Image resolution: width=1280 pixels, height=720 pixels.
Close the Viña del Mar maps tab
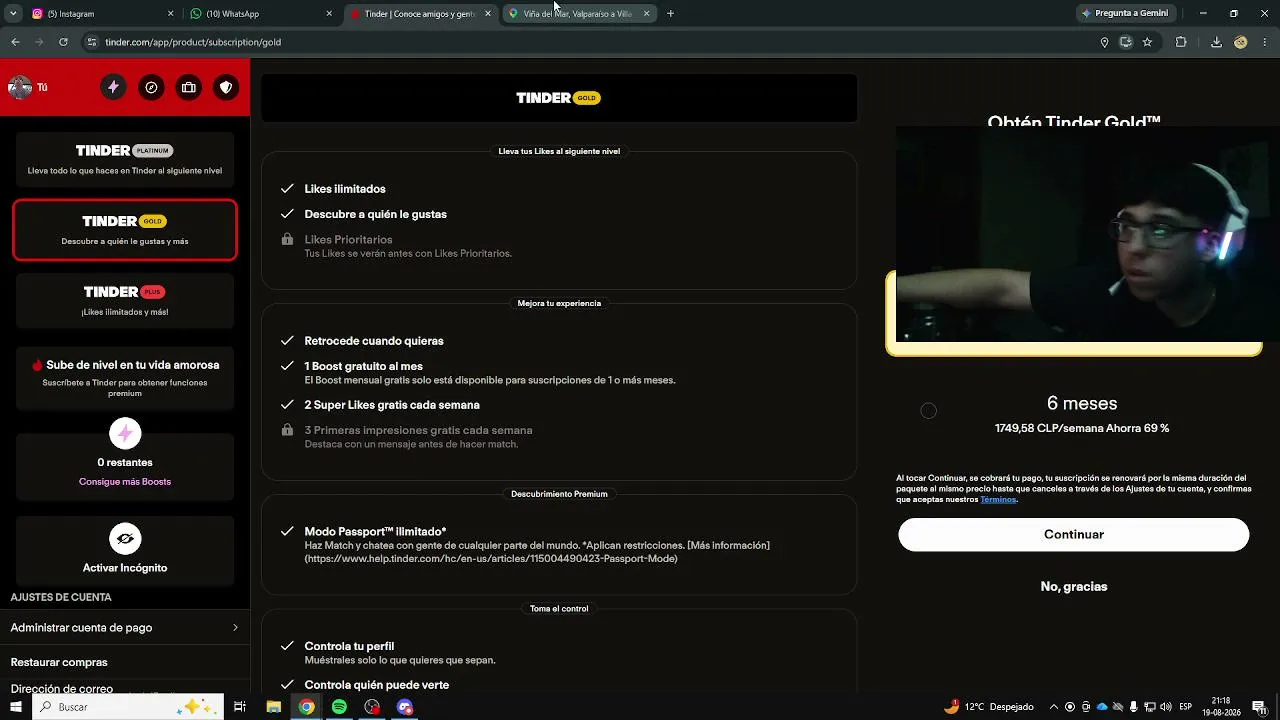[646, 14]
